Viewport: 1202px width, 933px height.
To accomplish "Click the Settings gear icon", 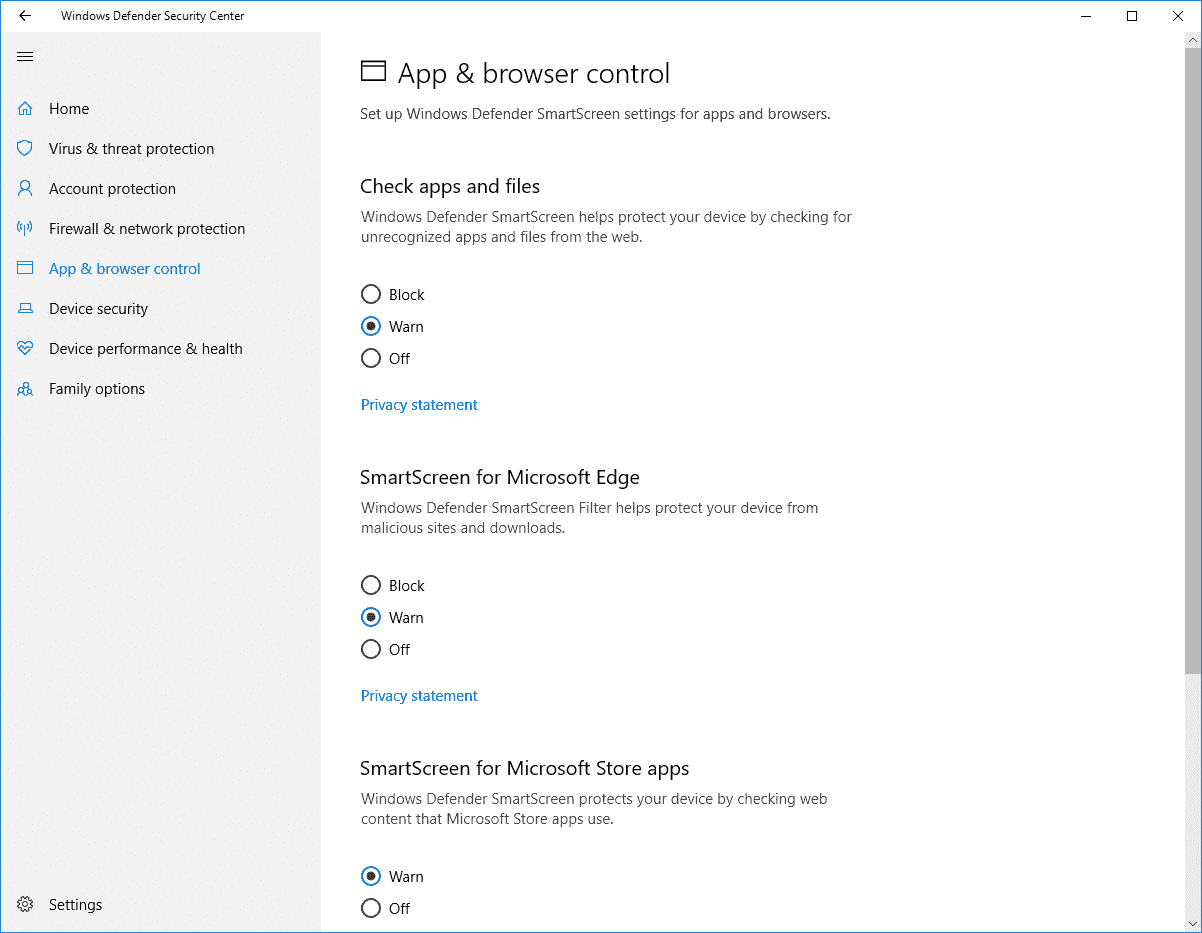I will click(x=25, y=904).
